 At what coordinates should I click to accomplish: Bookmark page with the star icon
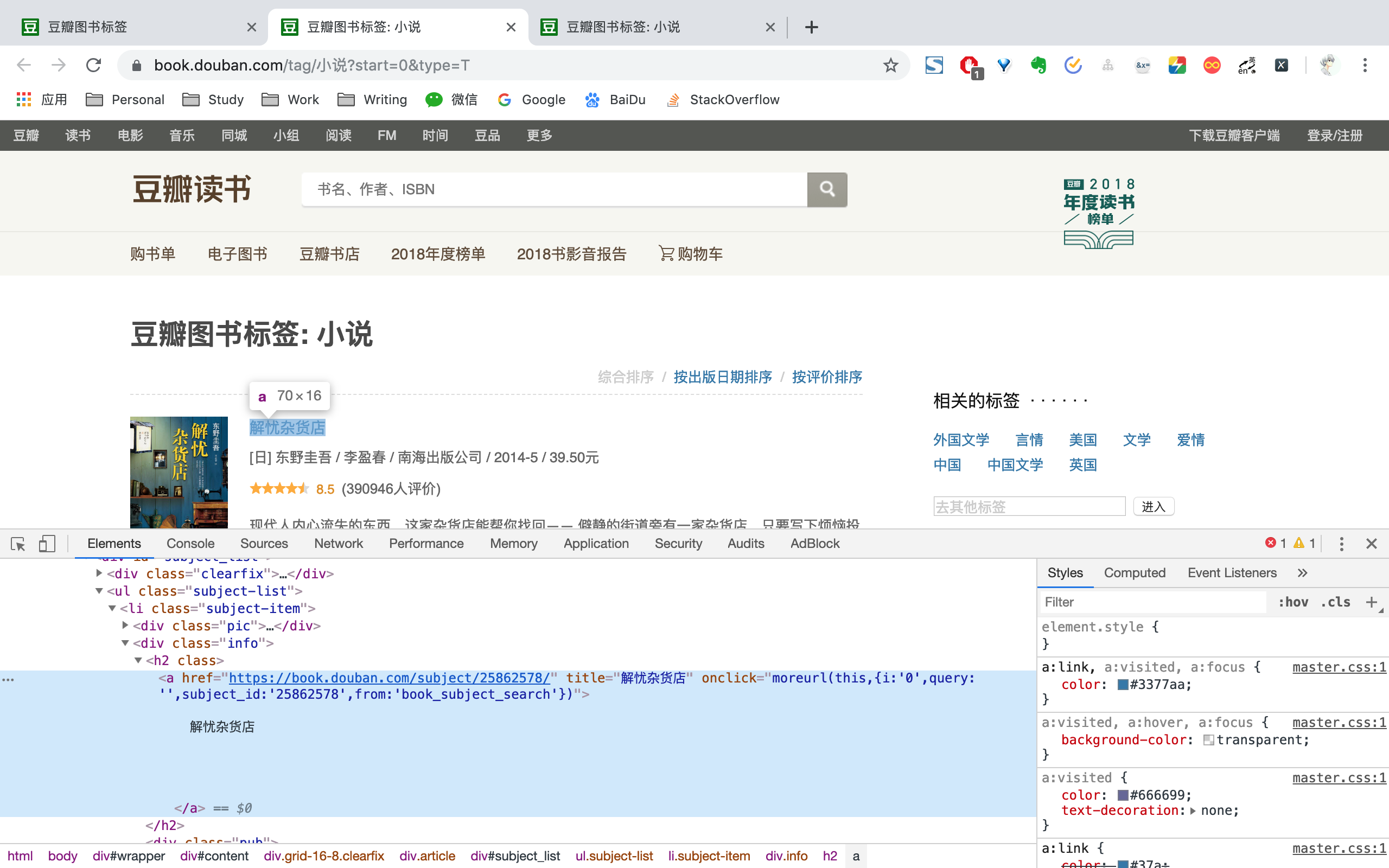[890, 65]
